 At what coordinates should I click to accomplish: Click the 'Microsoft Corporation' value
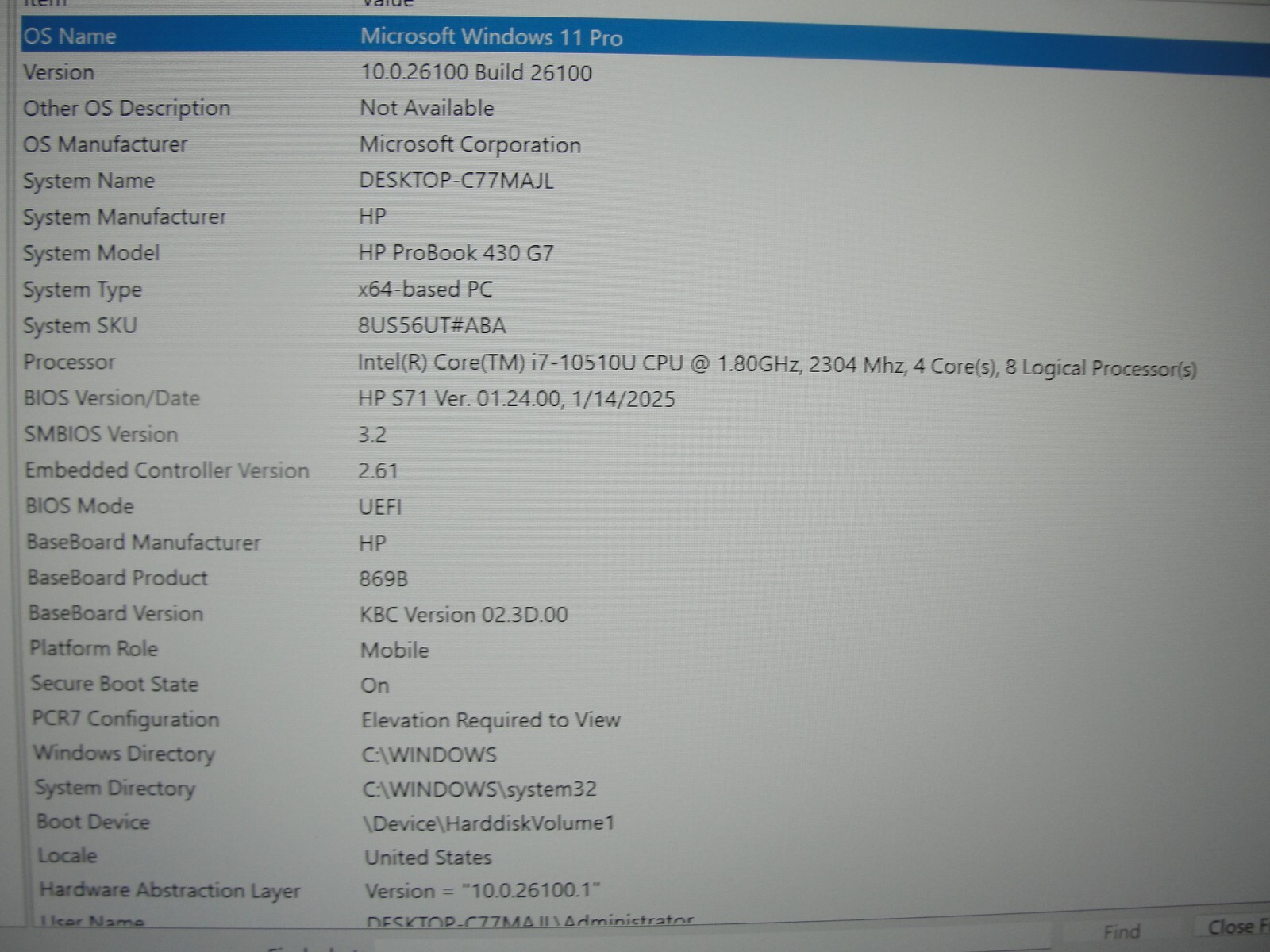pyautogui.click(x=470, y=144)
